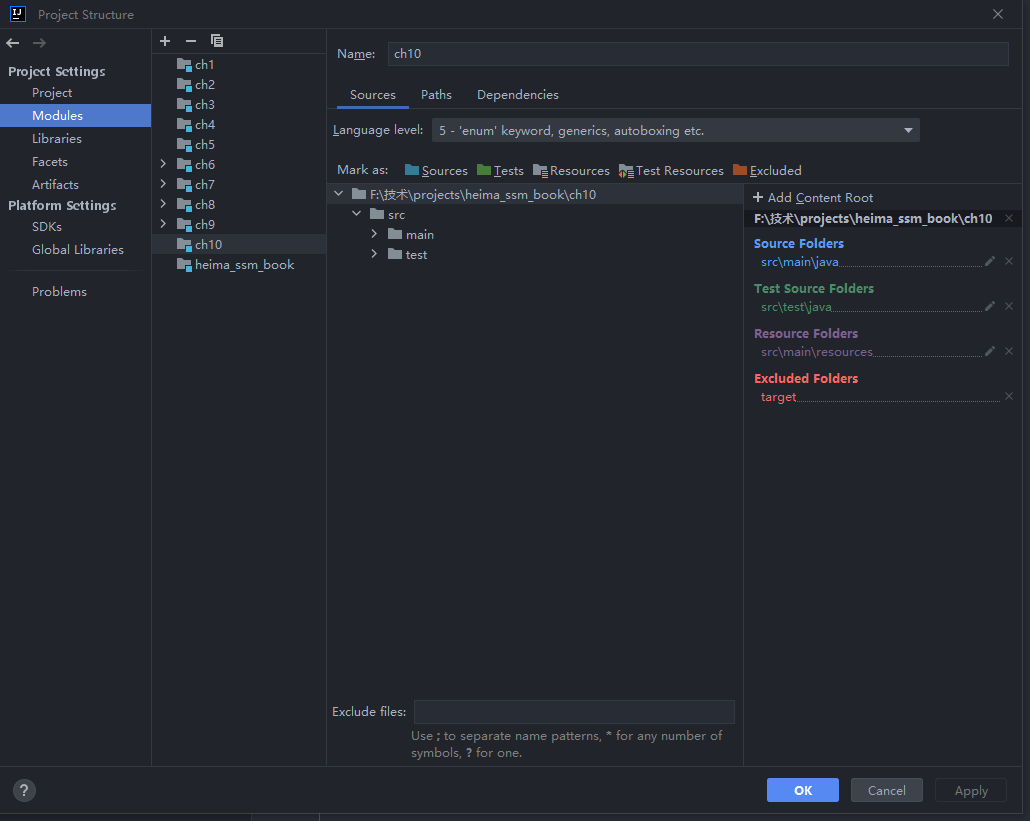Click the Apply button

(x=971, y=790)
